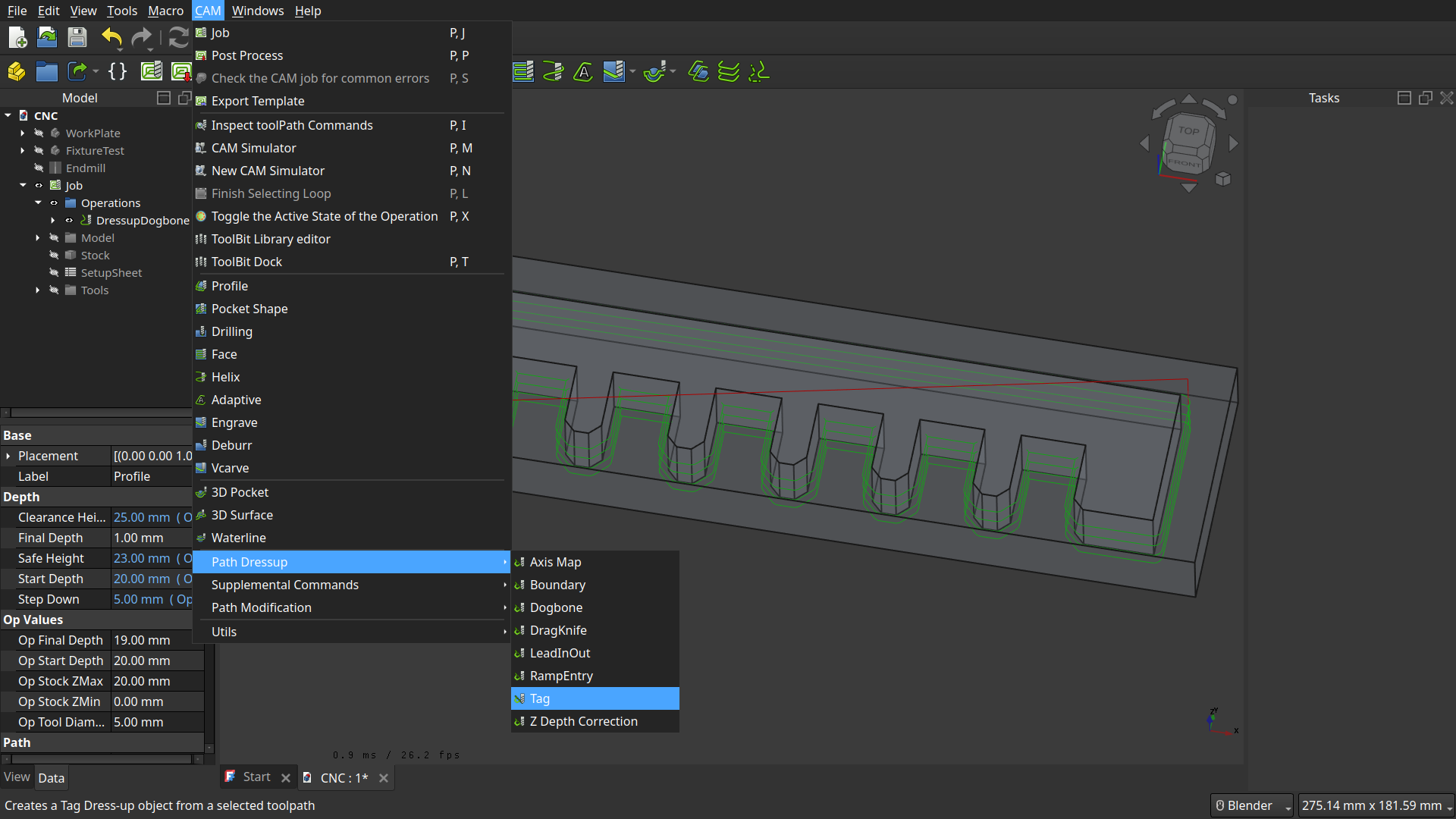Open ToolBit Library editor

point(352,239)
